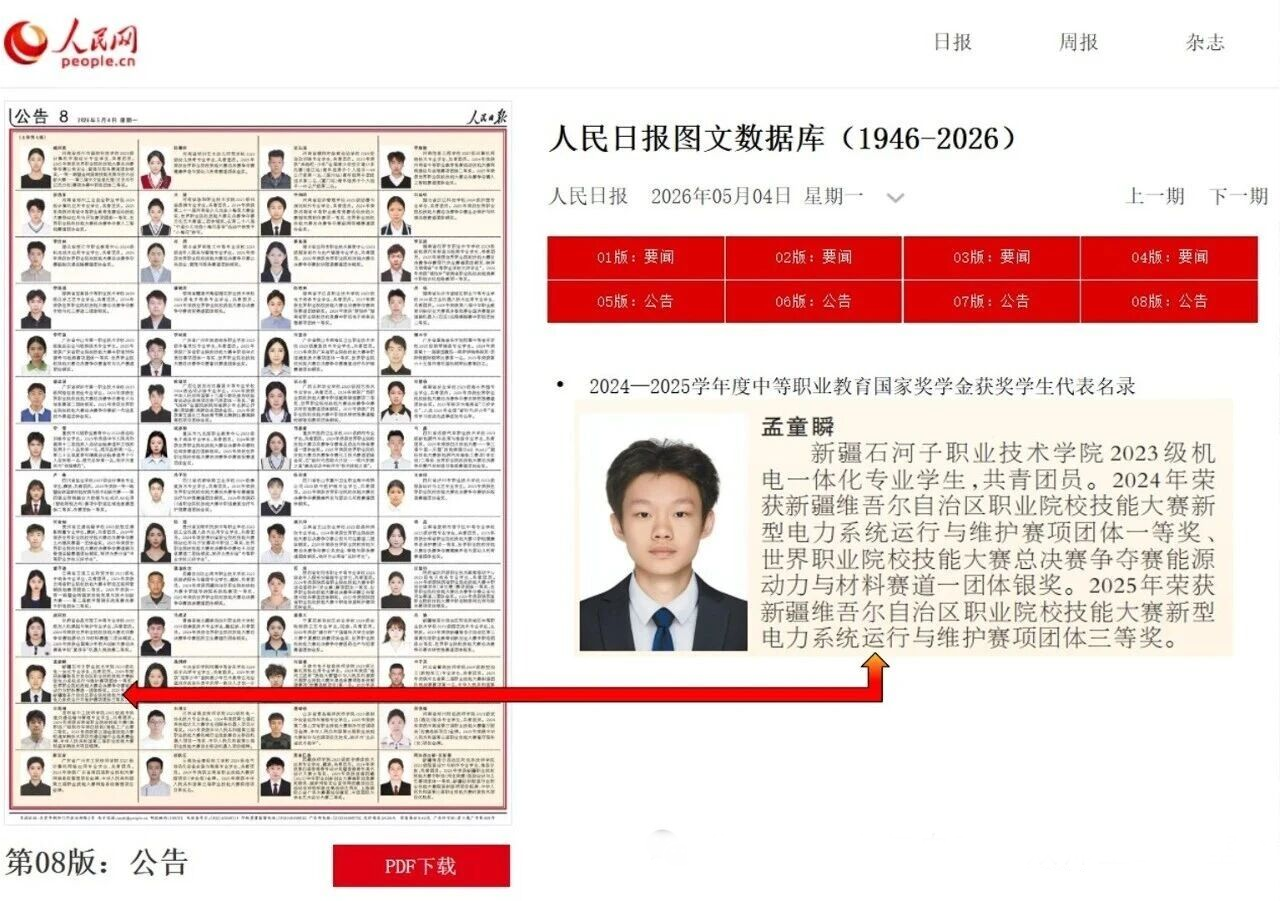Open the newspaper page 8 thumbnail
This screenshot has width=1280, height=901.
tap(260, 462)
